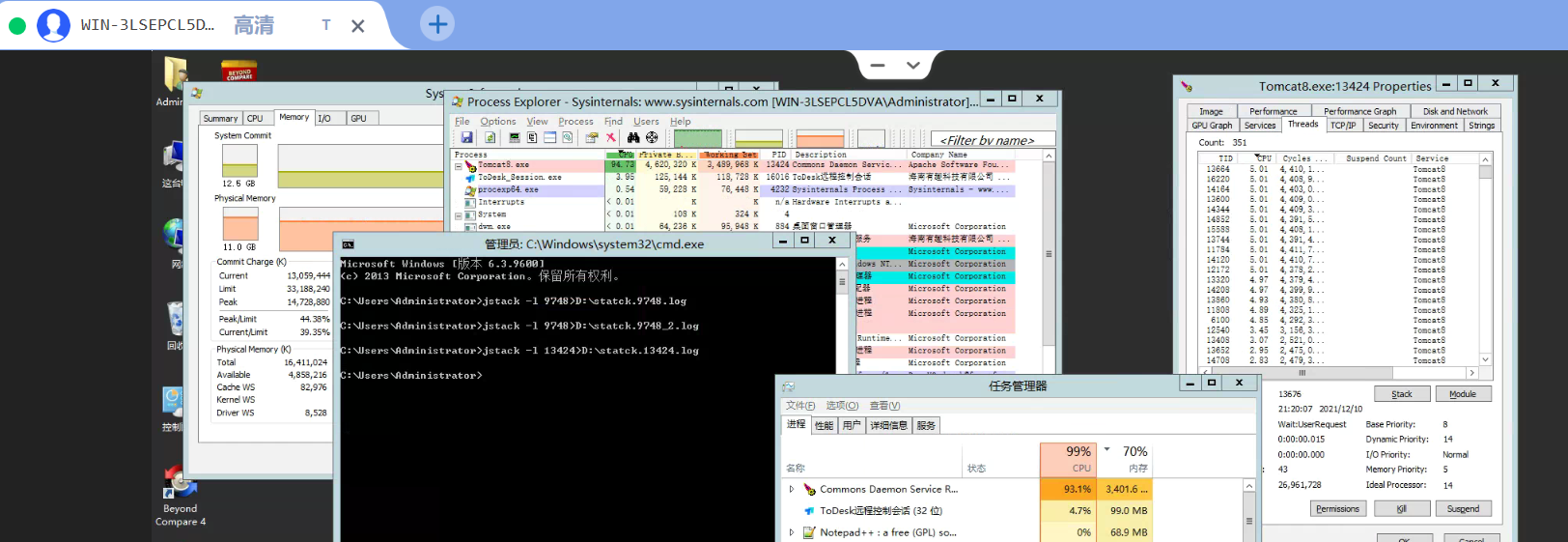Image resolution: width=1568 pixels, height=542 pixels.
Task: Click Suspend button in Tomcat8 Properties
Action: (1463, 509)
